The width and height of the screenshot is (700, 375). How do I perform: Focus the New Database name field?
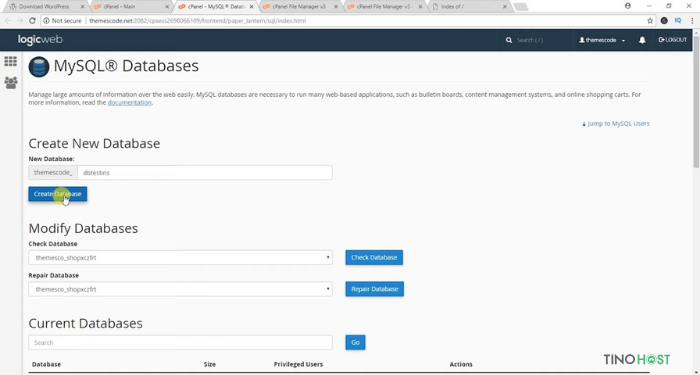point(205,173)
